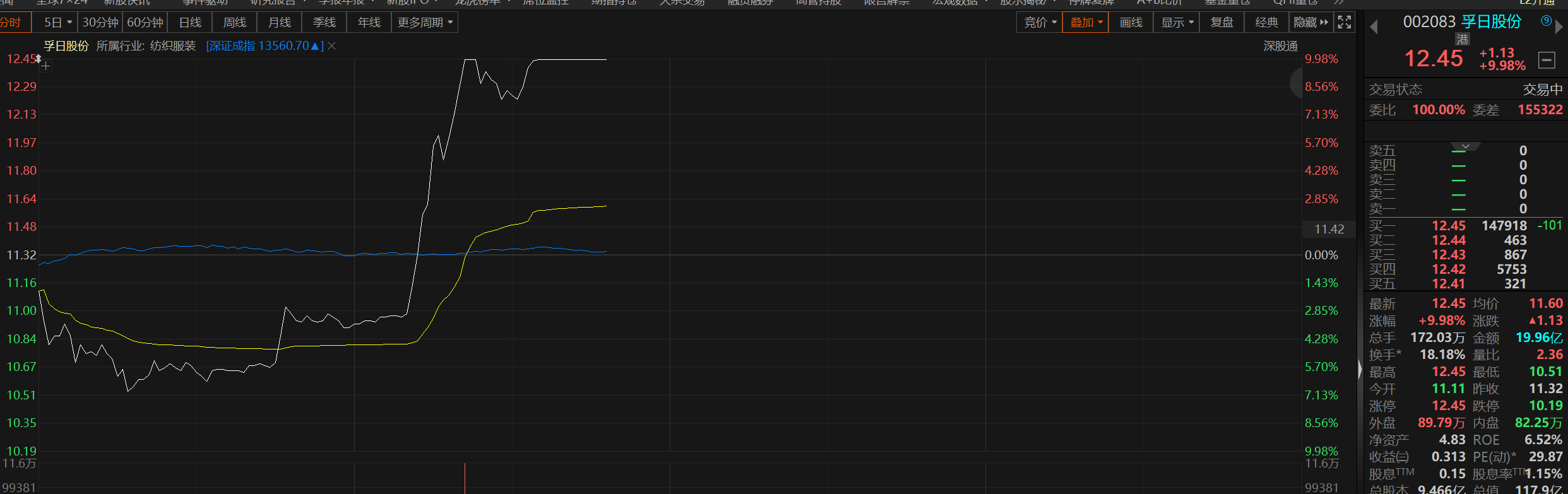This screenshot has width=1568, height=494.
Task: Click the 最低 10.51 value
Action: pyautogui.click(x=1546, y=372)
